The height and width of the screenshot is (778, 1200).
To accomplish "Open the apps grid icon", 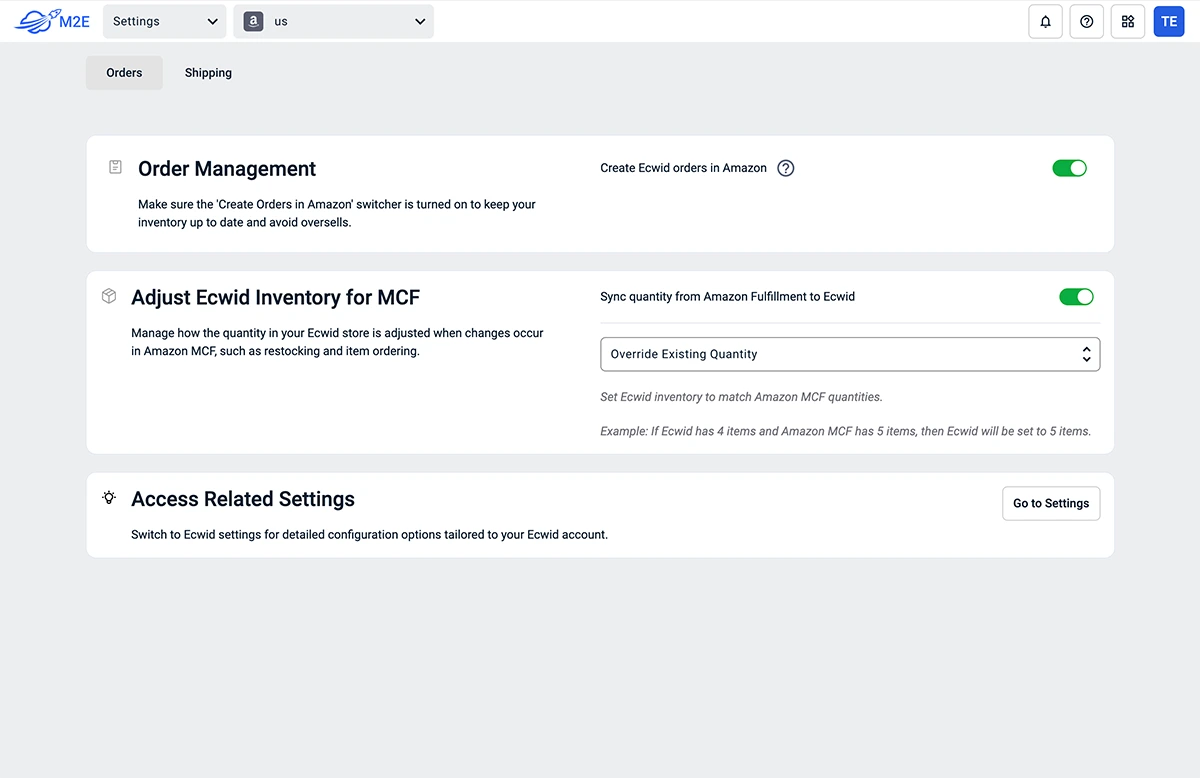I will pos(1128,22).
